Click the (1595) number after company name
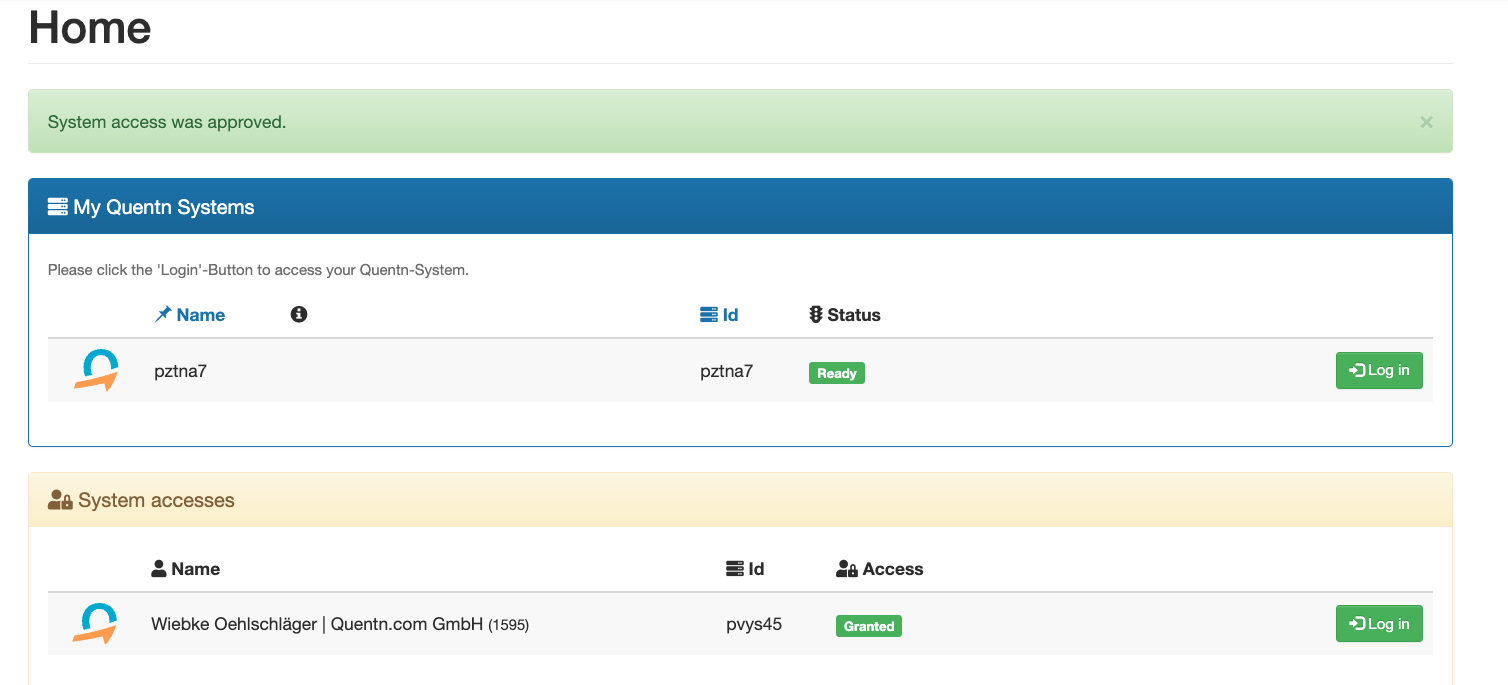Viewport: 1508px width, 685px height. 509,625
